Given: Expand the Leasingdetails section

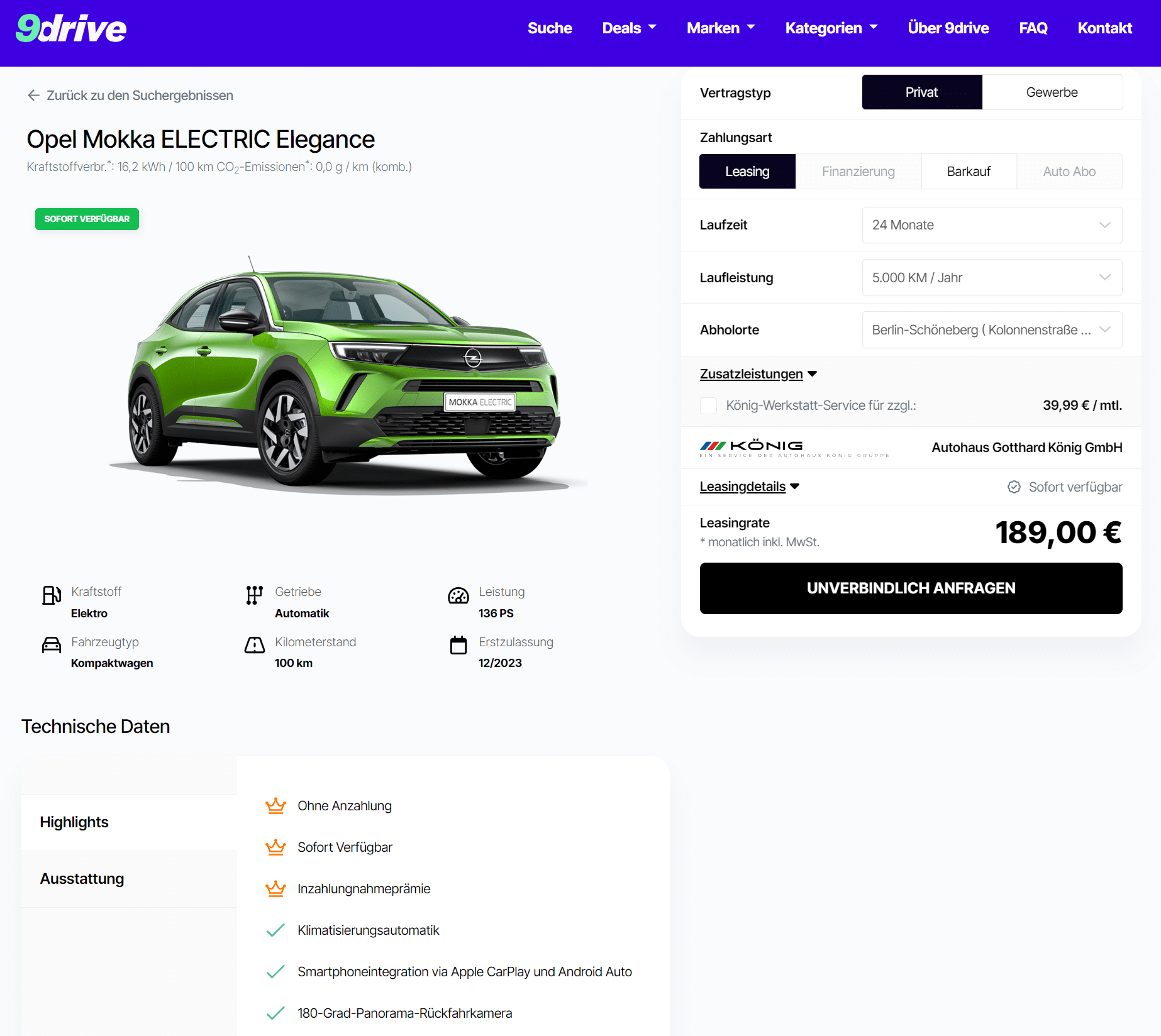Looking at the screenshot, I should (750, 487).
